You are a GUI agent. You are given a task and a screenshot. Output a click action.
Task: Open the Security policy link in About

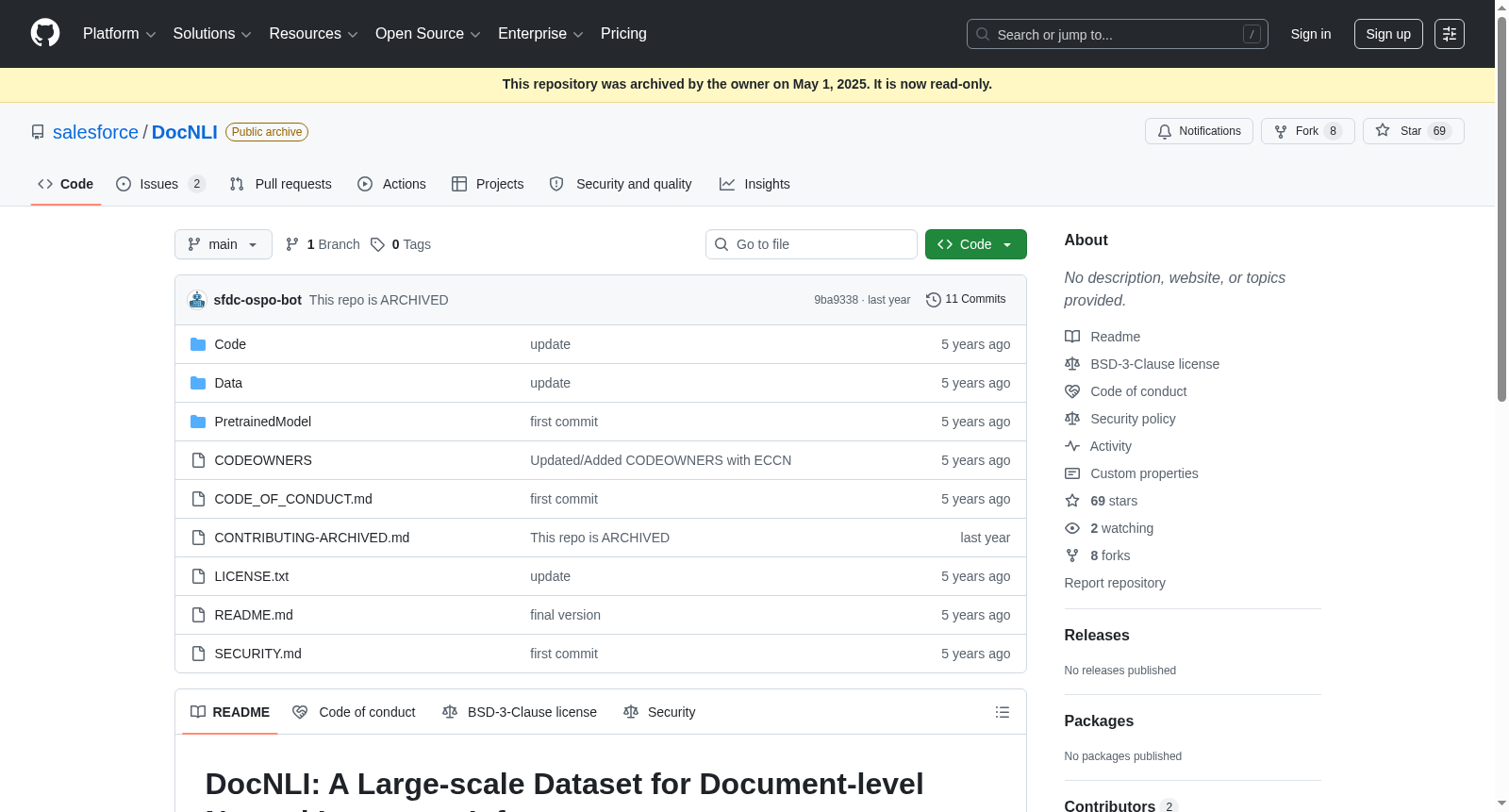click(1133, 419)
